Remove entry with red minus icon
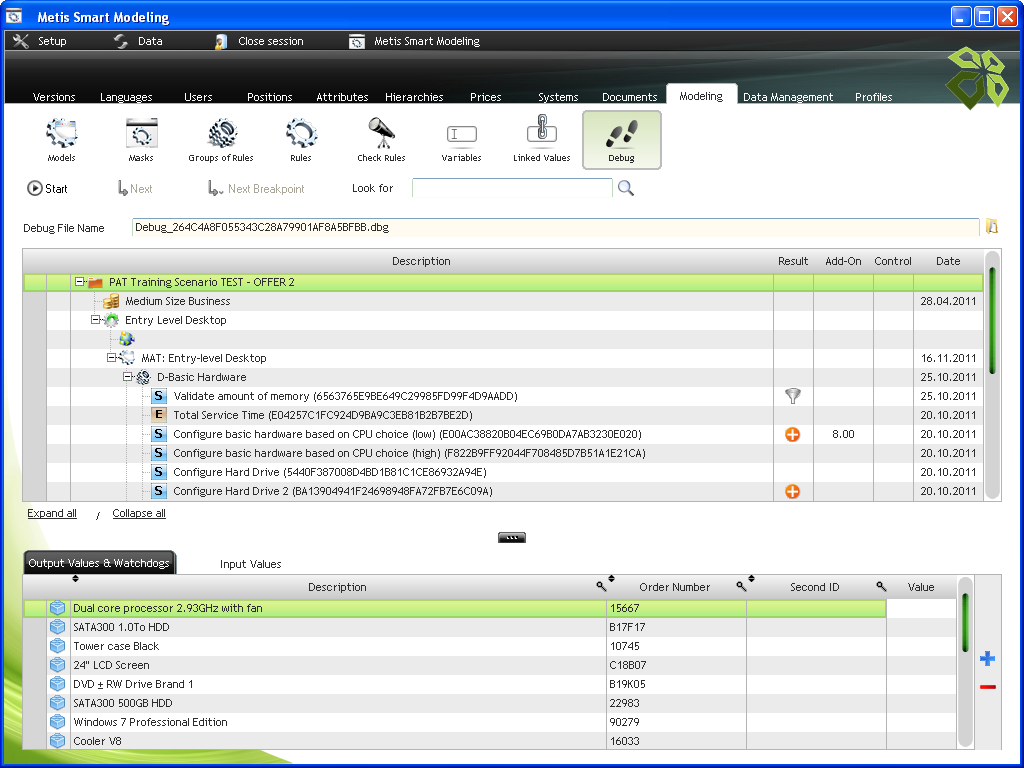The height and width of the screenshot is (768, 1024). (987, 686)
